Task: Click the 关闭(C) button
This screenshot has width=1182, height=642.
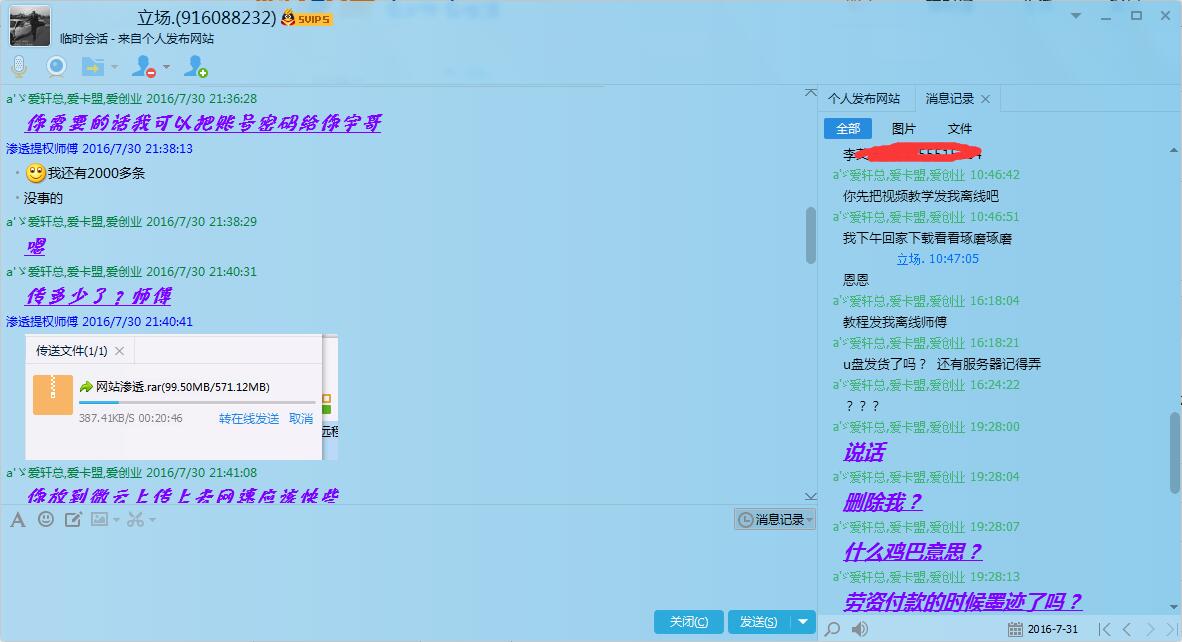Action: point(688,622)
